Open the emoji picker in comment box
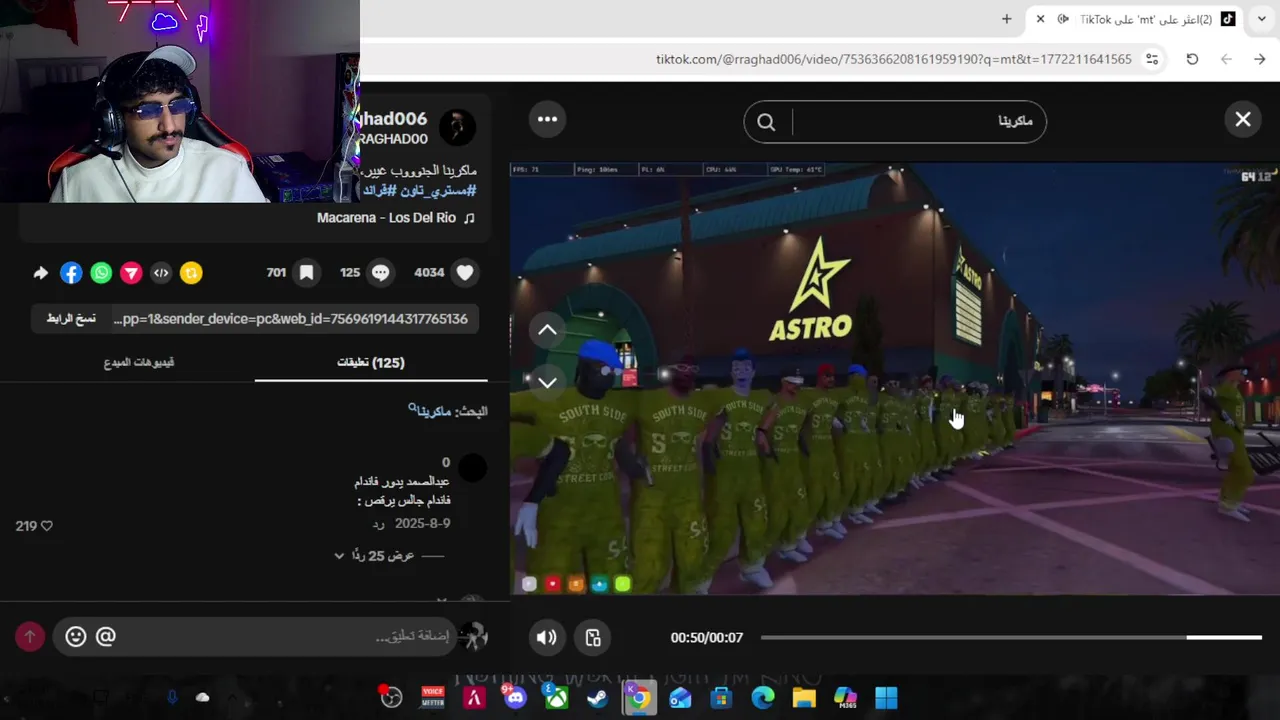The height and width of the screenshot is (720, 1280). coord(75,636)
